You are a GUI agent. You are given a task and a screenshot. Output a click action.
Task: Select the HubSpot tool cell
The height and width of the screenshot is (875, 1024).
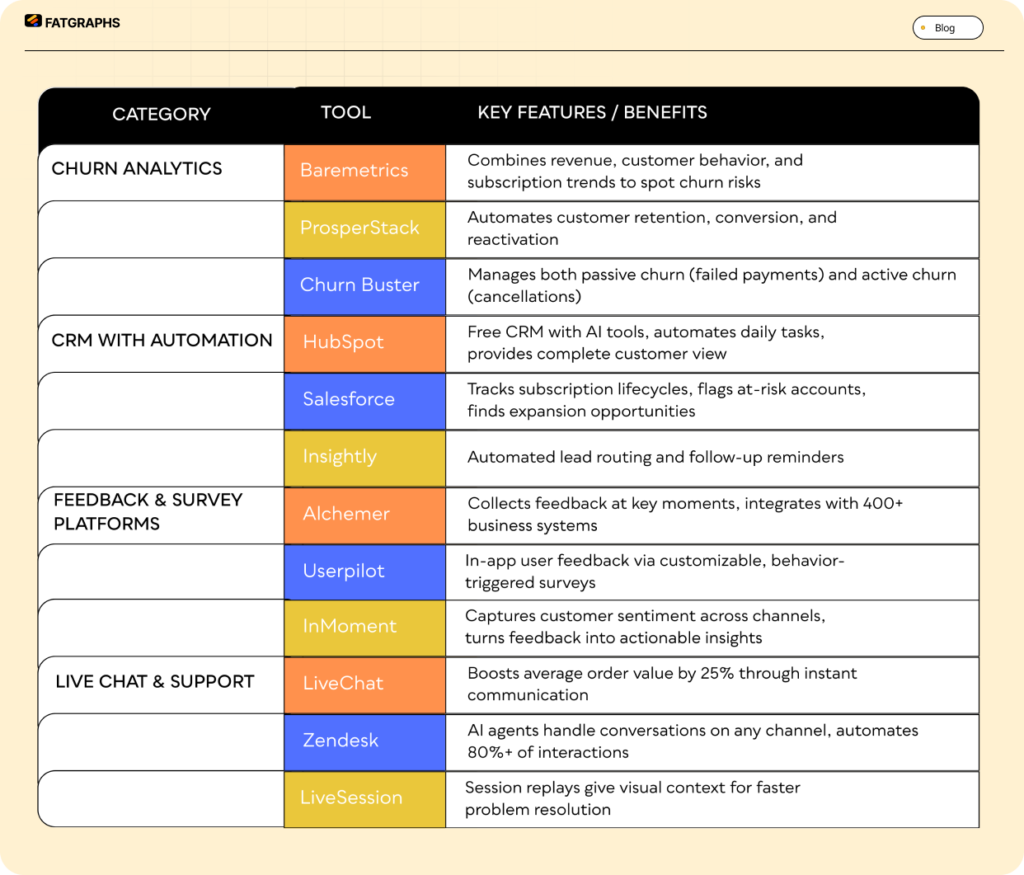coord(364,342)
